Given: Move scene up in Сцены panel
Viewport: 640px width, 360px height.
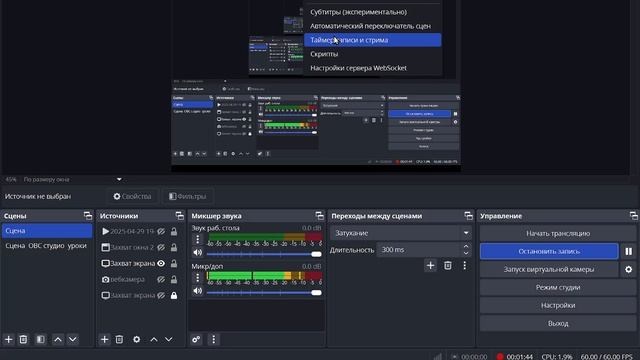Looking at the screenshot, I should pyautogui.click(x=58, y=339).
